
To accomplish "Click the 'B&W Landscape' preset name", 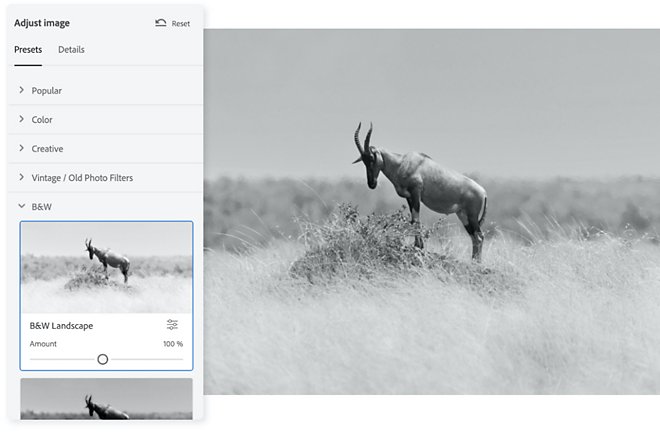I will coord(61,325).
